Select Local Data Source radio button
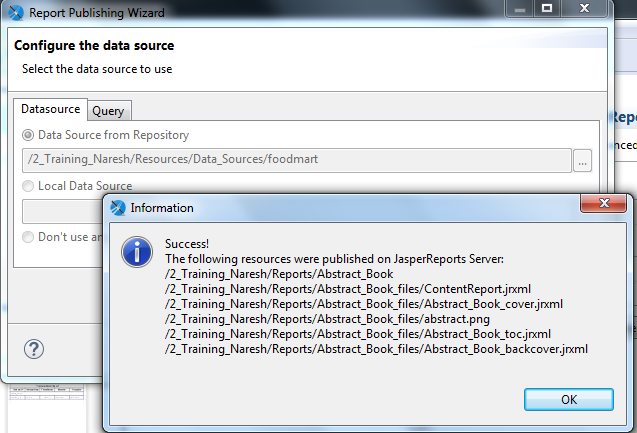The height and width of the screenshot is (433, 637). [x=28, y=186]
